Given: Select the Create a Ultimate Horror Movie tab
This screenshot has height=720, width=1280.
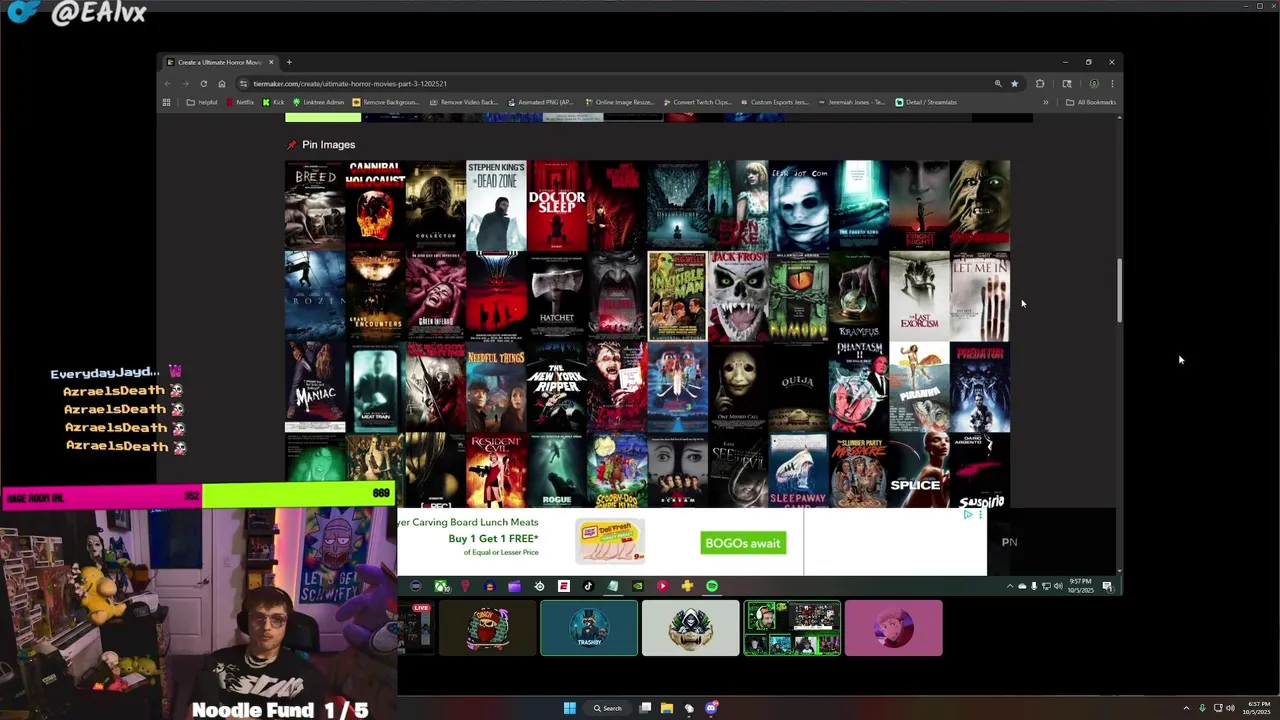Looking at the screenshot, I should [x=220, y=62].
